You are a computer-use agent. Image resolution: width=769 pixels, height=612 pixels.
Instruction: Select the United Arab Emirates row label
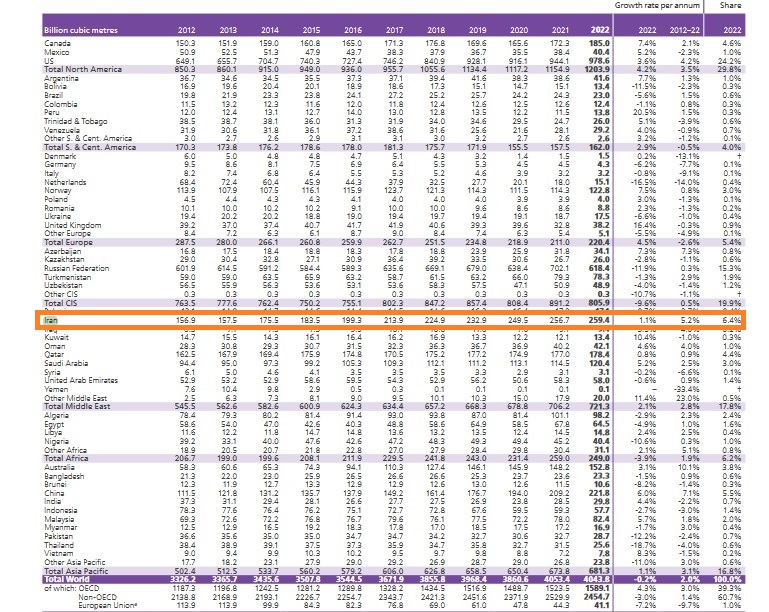coord(83,383)
